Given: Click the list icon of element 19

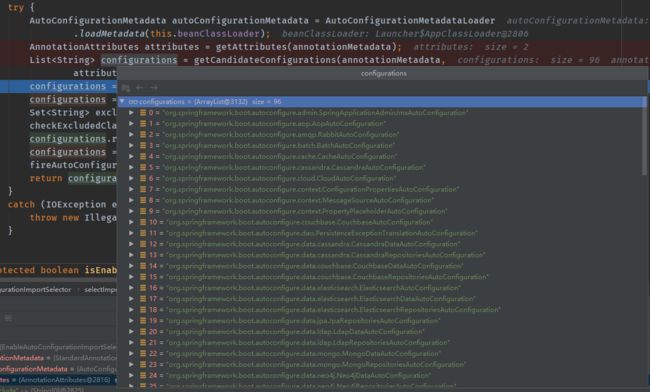Looking at the screenshot, I should tap(143, 321).
